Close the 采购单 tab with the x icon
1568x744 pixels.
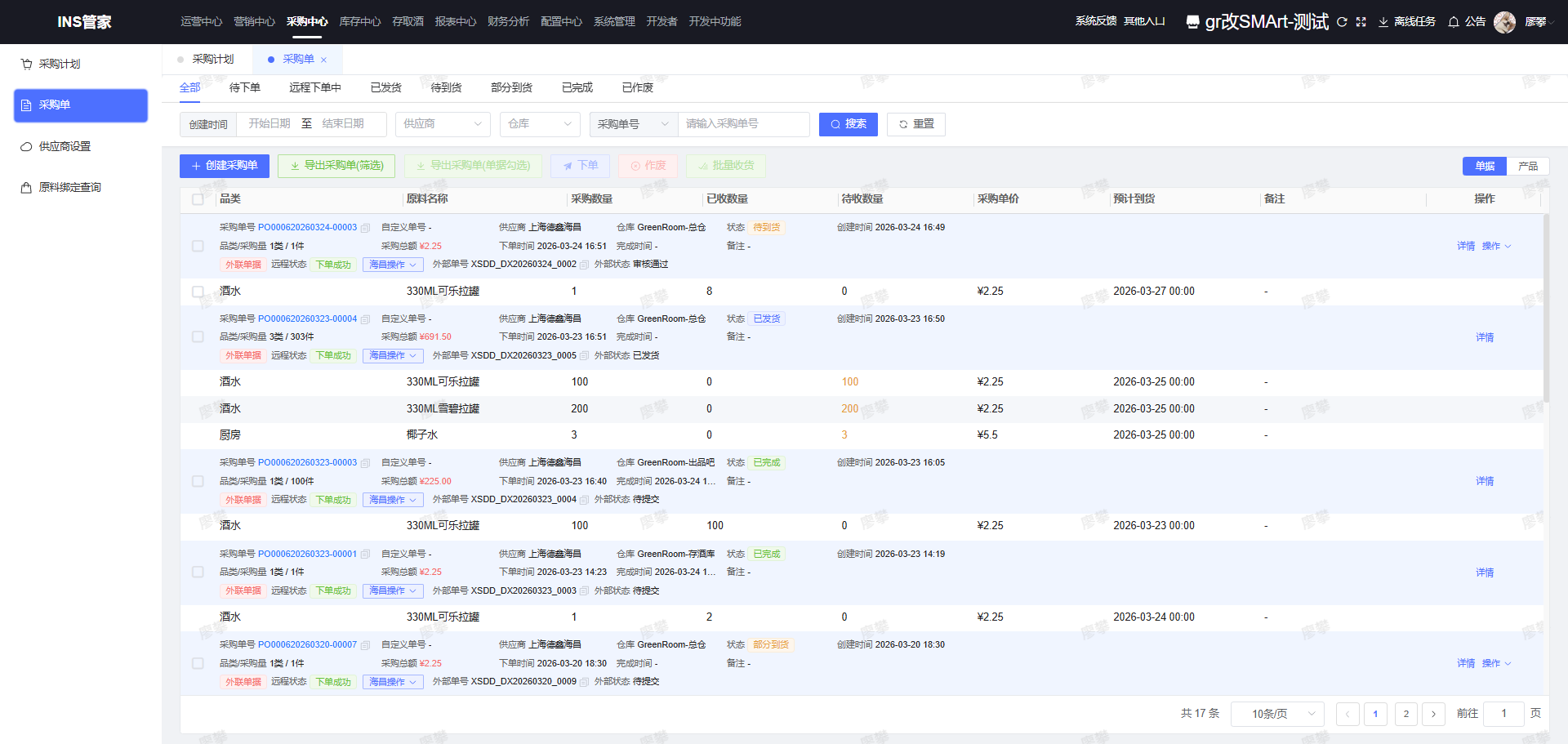323,60
